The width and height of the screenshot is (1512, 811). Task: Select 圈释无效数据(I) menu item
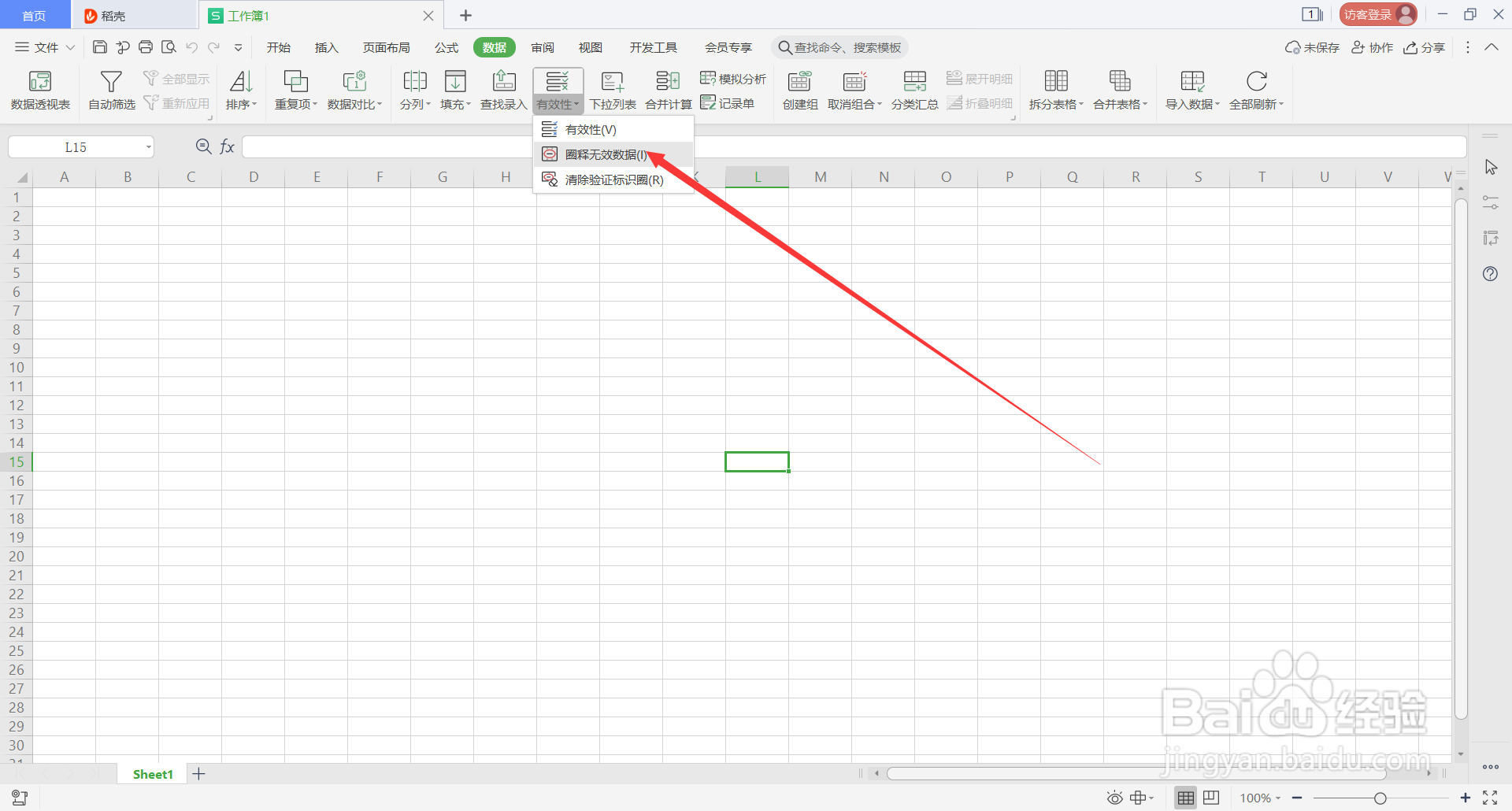pyautogui.click(x=613, y=154)
